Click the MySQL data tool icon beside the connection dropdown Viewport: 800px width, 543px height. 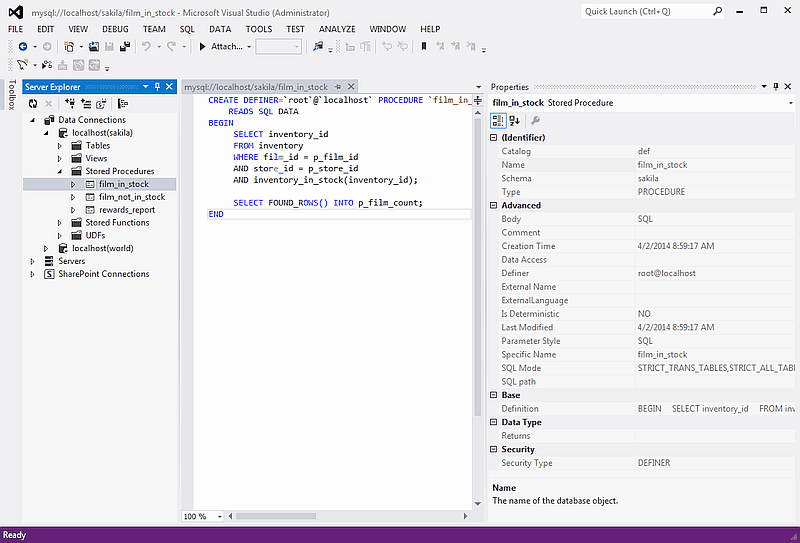pos(47,65)
